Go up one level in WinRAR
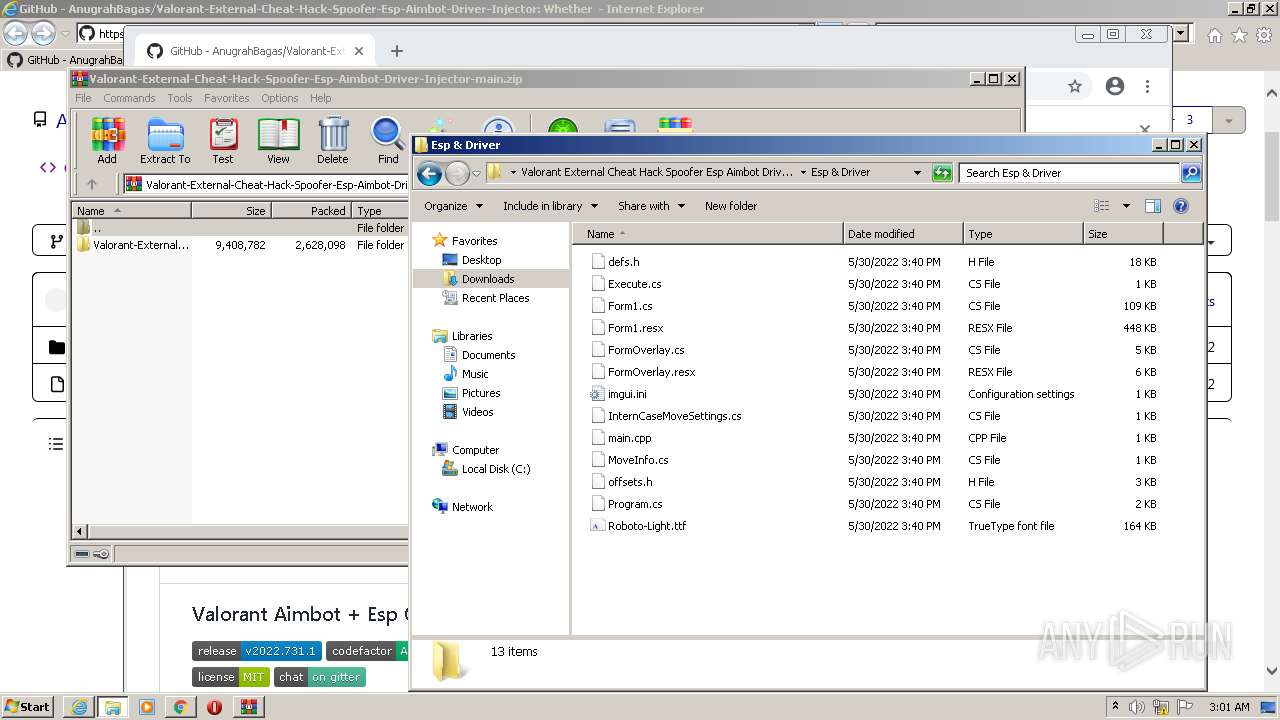The image size is (1280, 720). coord(92,184)
